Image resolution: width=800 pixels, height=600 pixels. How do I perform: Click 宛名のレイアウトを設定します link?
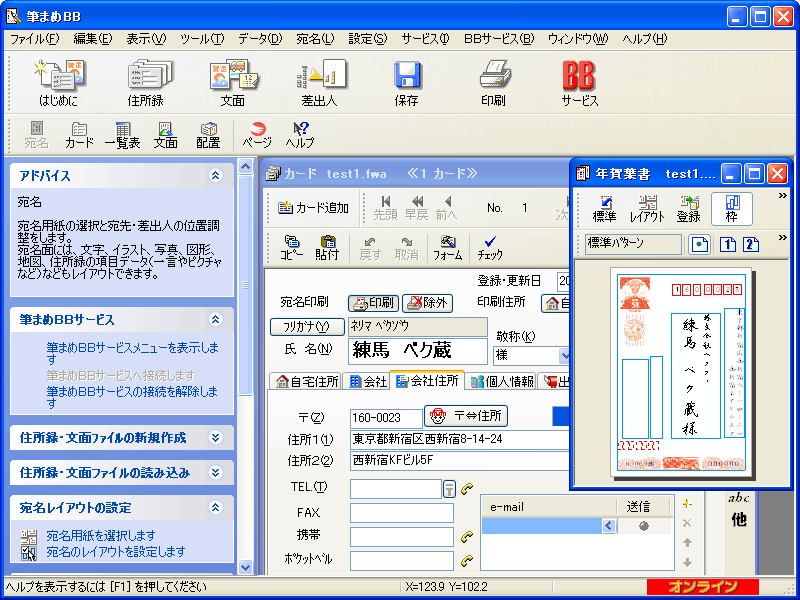[x=116, y=552]
